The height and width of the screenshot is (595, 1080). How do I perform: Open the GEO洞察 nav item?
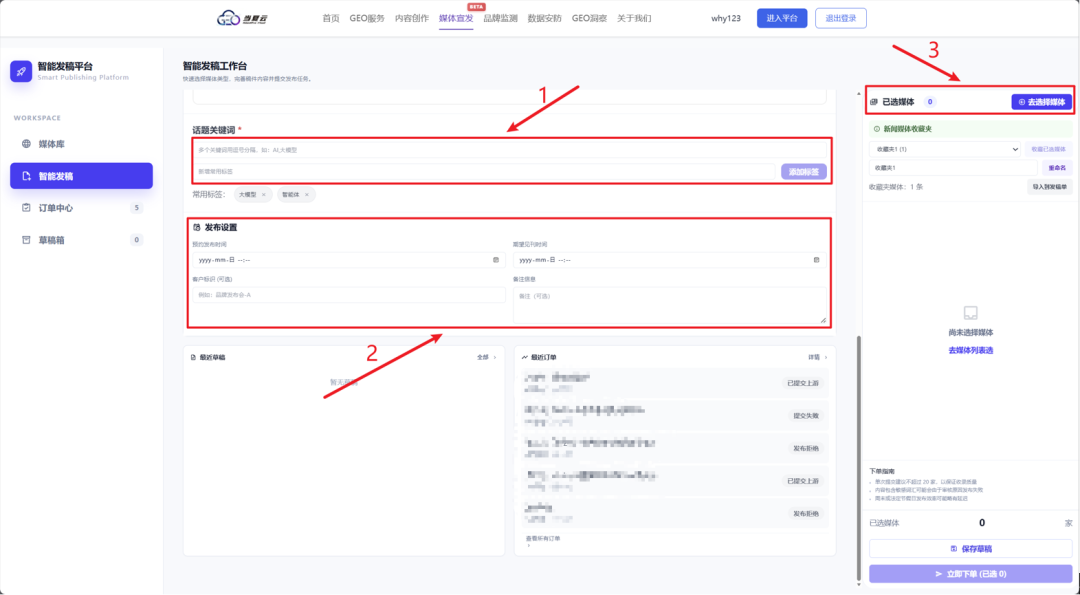pos(590,19)
